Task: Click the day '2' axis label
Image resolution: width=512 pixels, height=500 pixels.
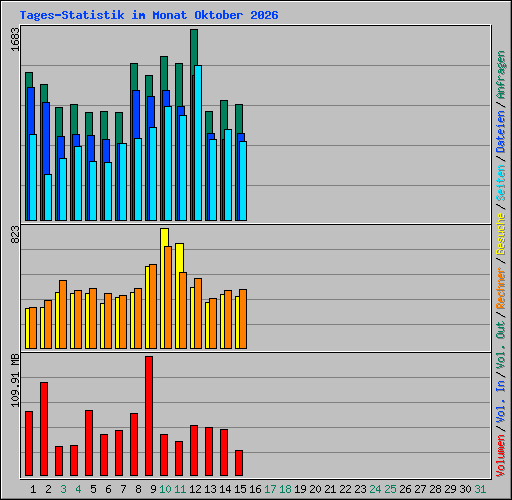Action: tap(48, 489)
